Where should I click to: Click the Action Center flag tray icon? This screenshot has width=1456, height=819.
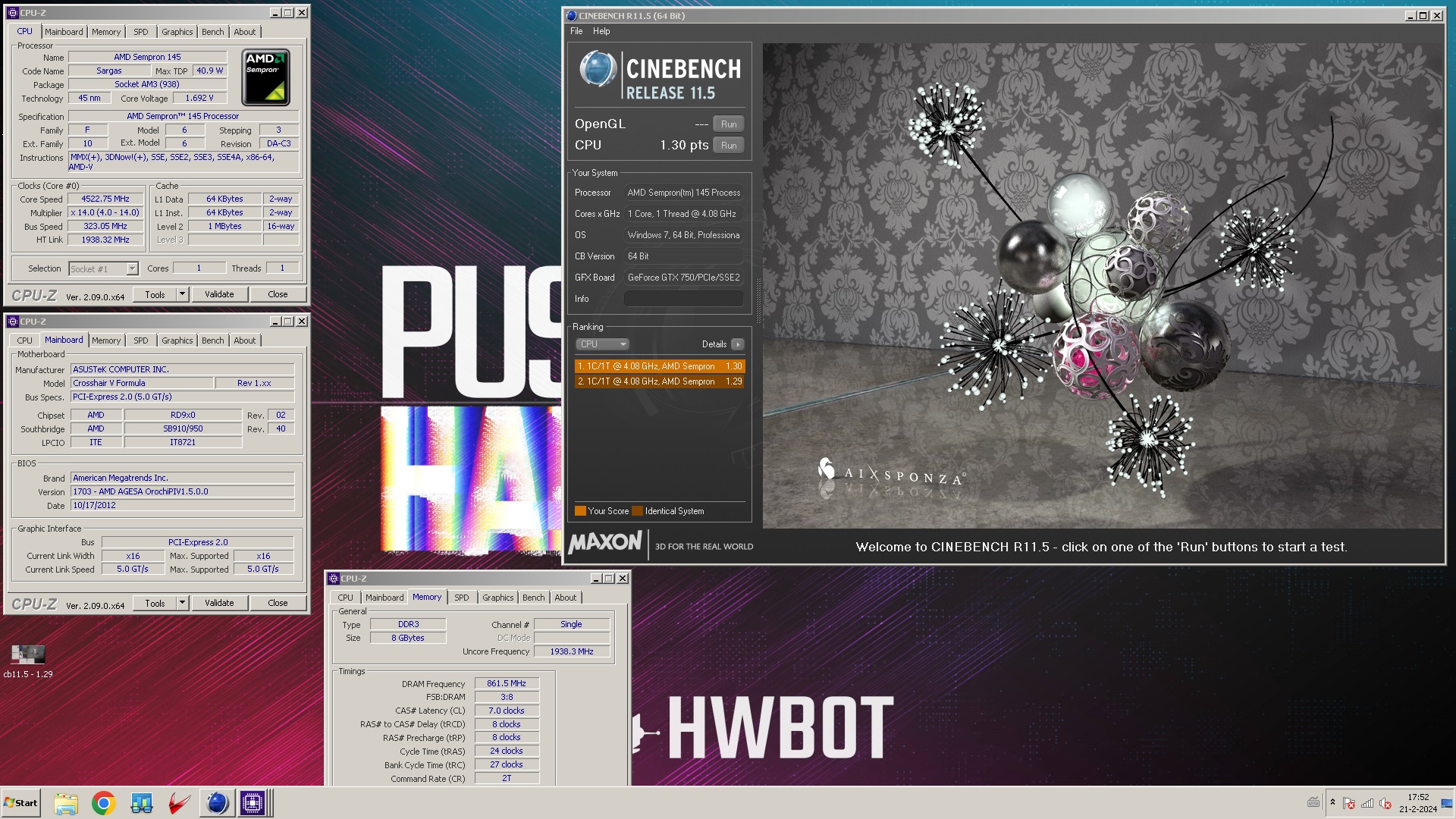1349,803
